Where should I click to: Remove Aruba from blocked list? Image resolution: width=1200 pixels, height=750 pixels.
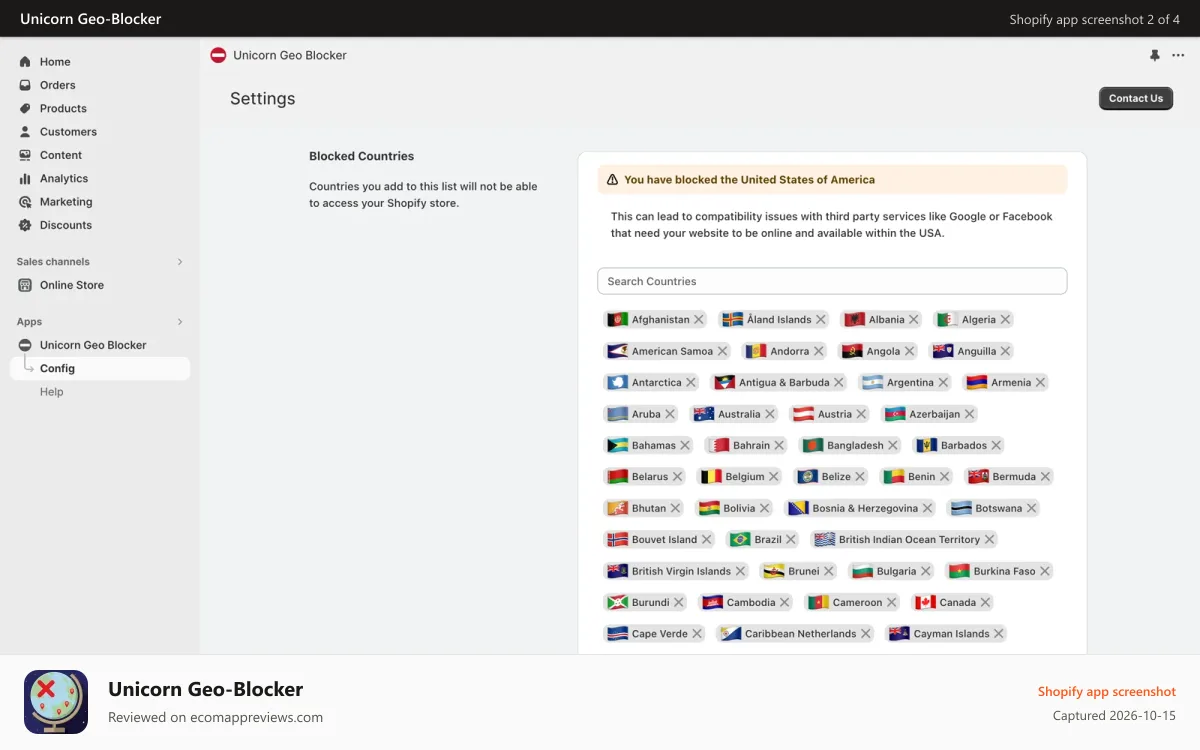pyautogui.click(x=670, y=414)
